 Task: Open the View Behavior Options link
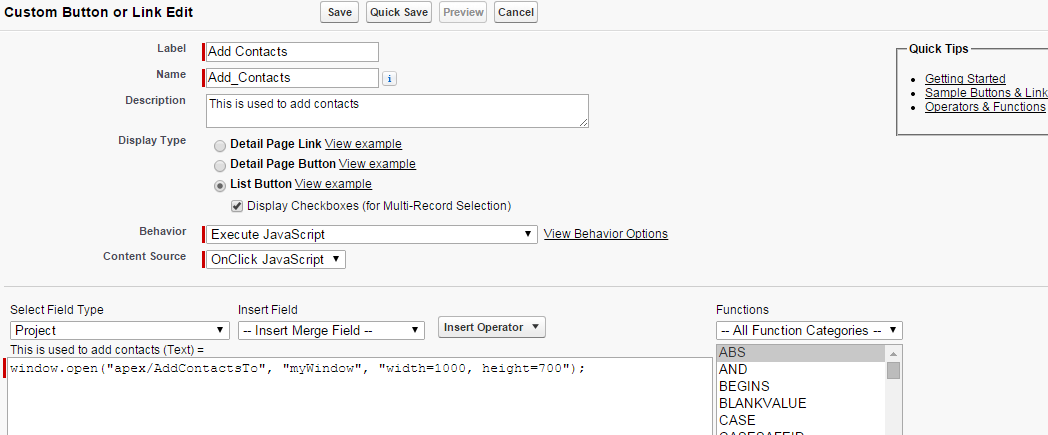[606, 234]
